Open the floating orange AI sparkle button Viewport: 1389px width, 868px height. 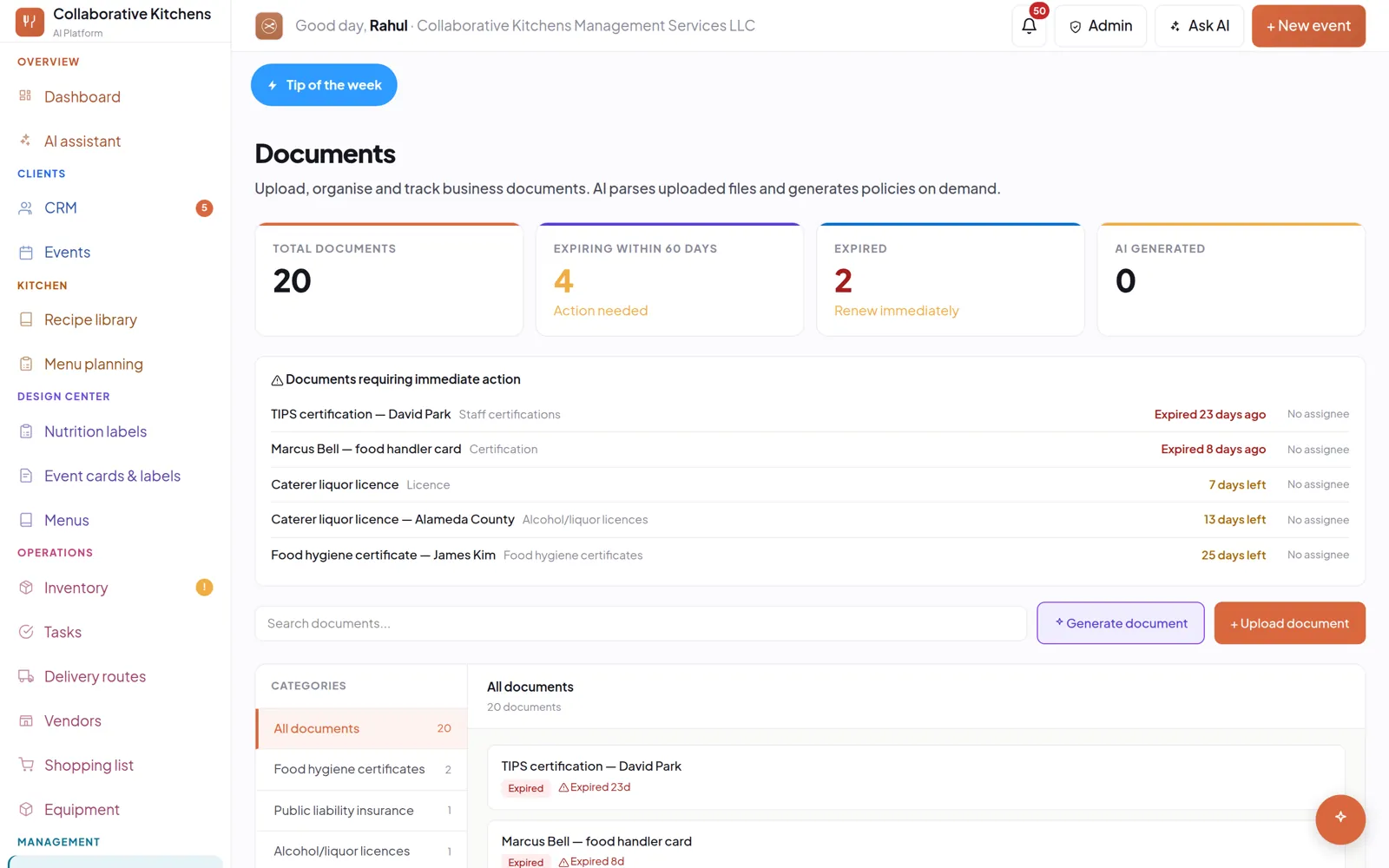1340,819
